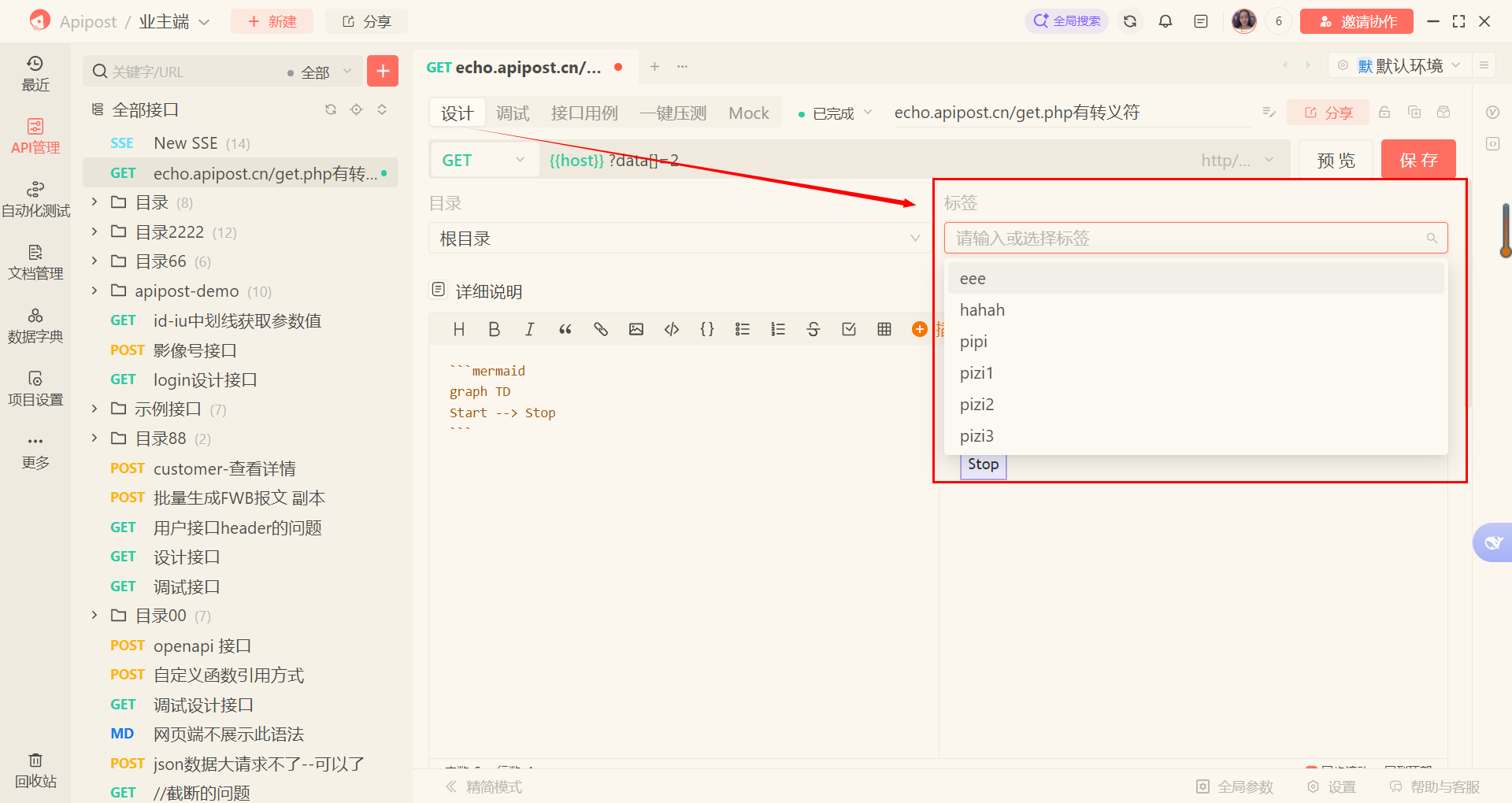The image size is (1512, 803).
Task: Insert a task checkbox list in editor
Action: 849,329
